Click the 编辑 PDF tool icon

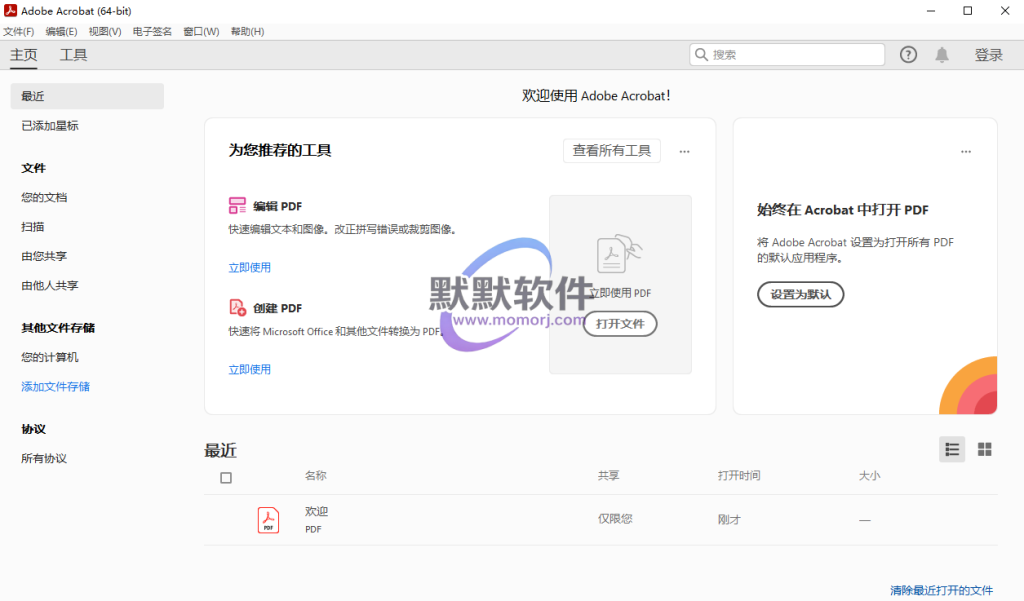[x=237, y=206]
